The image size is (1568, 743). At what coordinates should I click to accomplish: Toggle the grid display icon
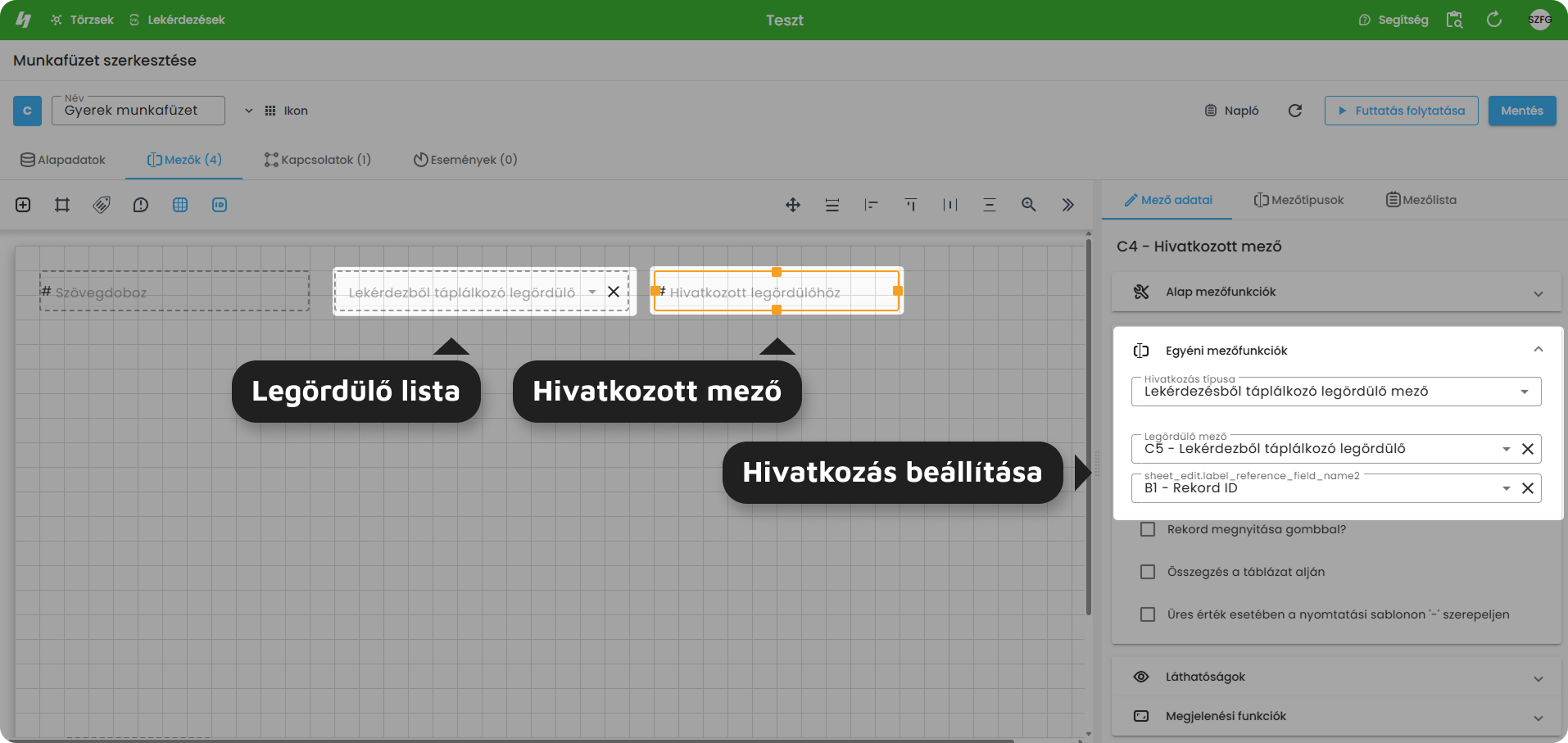pos(180,205)
